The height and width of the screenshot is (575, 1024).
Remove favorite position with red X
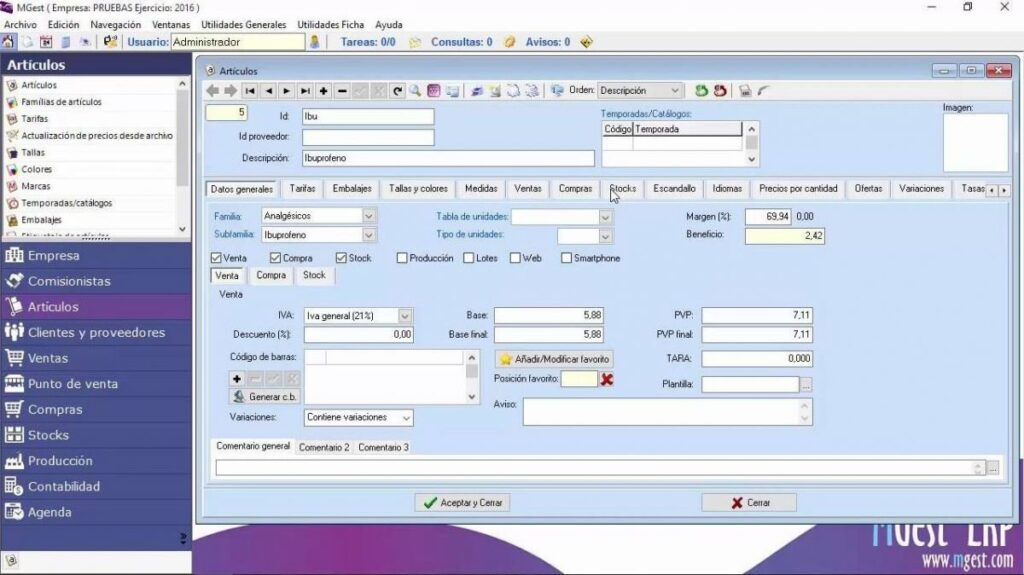(x=607, y=379)
